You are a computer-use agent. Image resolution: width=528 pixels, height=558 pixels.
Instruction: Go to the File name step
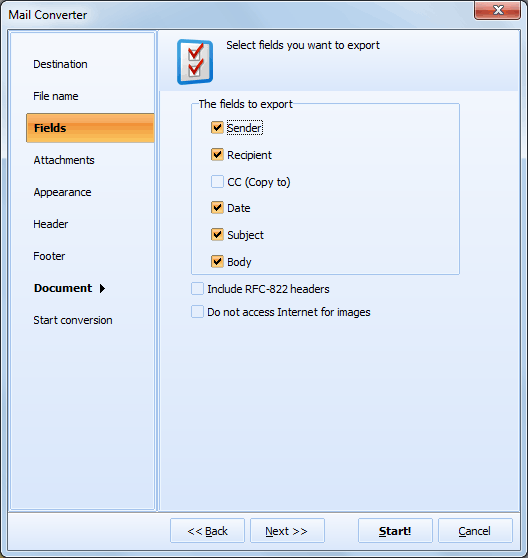(x=56, y=96)
